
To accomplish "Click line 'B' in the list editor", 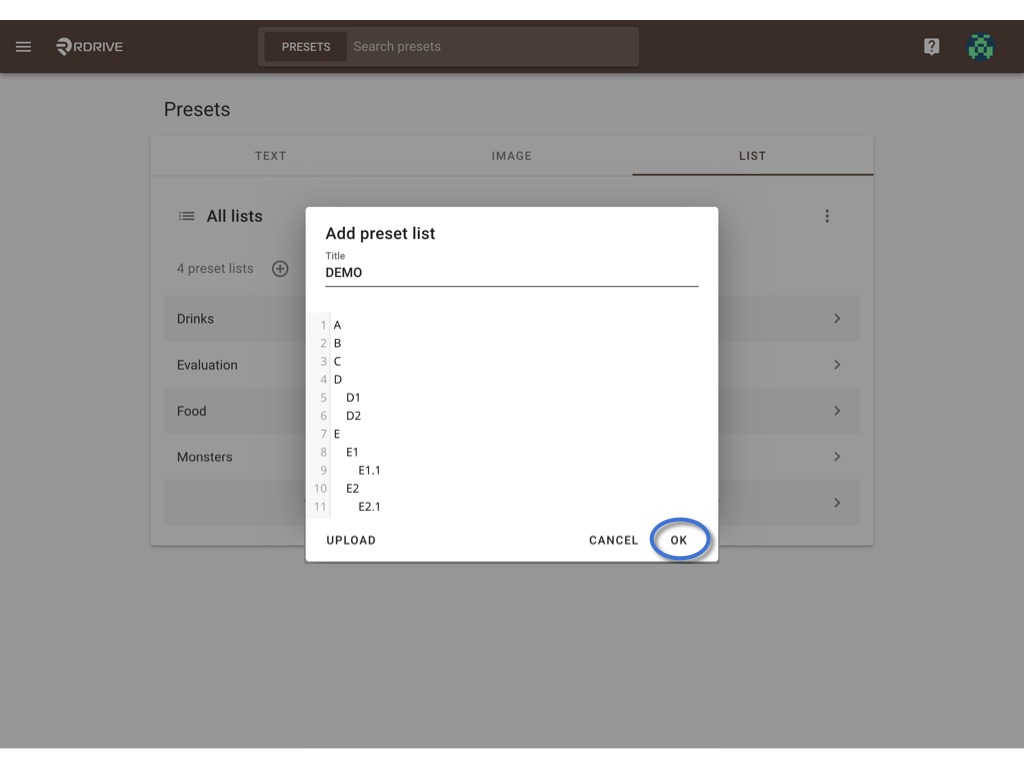I will tap(337, 343).
